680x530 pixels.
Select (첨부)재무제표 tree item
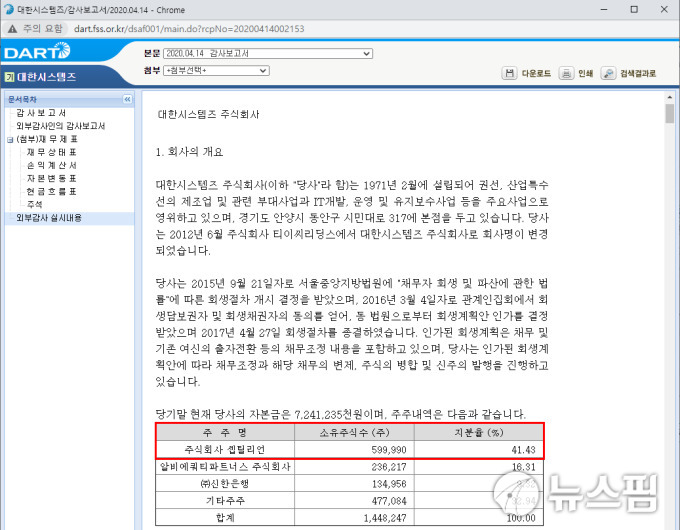tap(47, 139)
